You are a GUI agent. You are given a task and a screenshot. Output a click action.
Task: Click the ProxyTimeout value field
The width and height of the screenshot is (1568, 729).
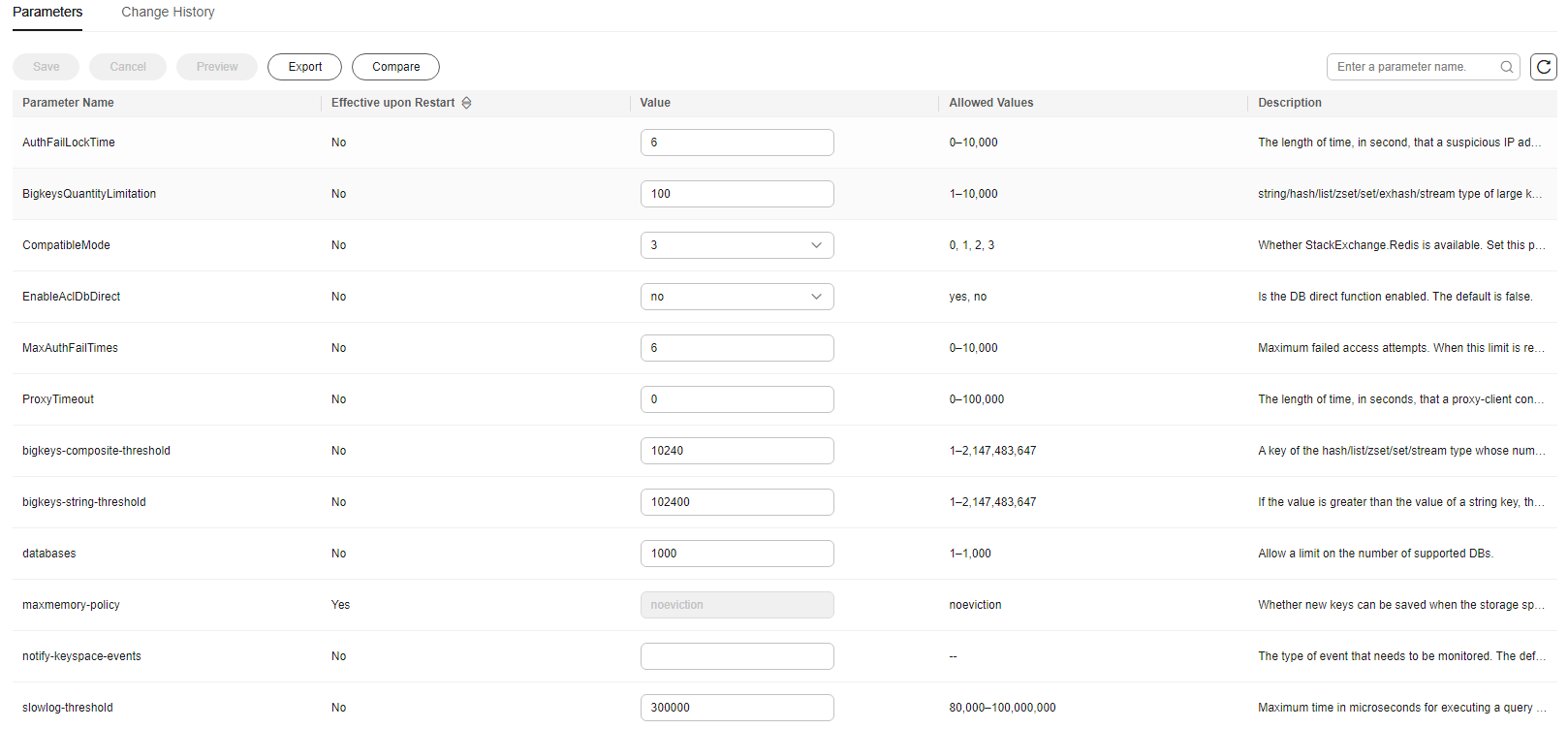[737, 399]
